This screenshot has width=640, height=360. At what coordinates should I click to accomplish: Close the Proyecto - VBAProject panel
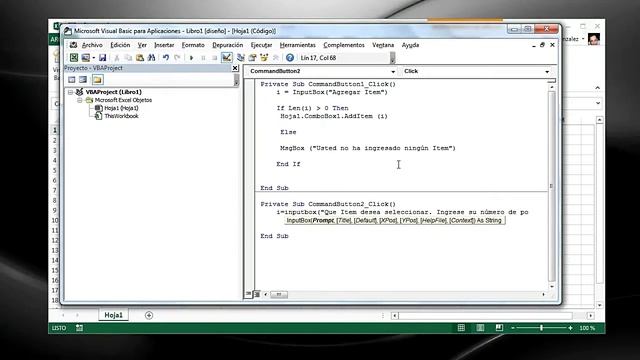235,68
